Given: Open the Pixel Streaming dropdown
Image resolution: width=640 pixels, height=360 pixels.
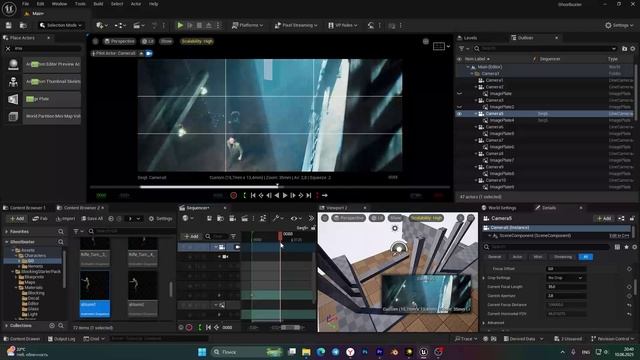Looking at the screenshot, I should (296, 25).
